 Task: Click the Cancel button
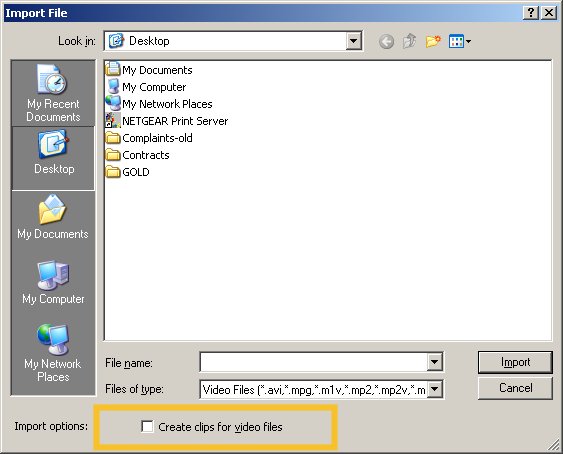[515, 388]
